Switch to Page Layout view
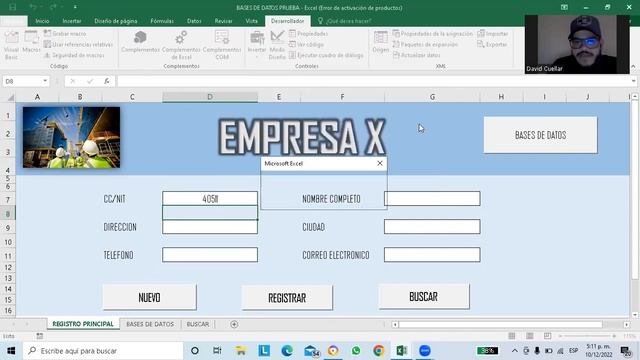The height and width of the screenshot is (360, 640). (529, 336)
